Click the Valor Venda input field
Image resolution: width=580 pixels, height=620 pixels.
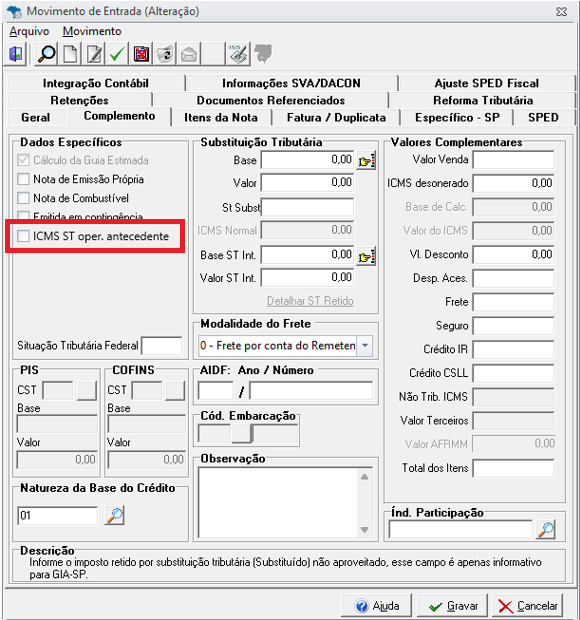tap(513, 160)
